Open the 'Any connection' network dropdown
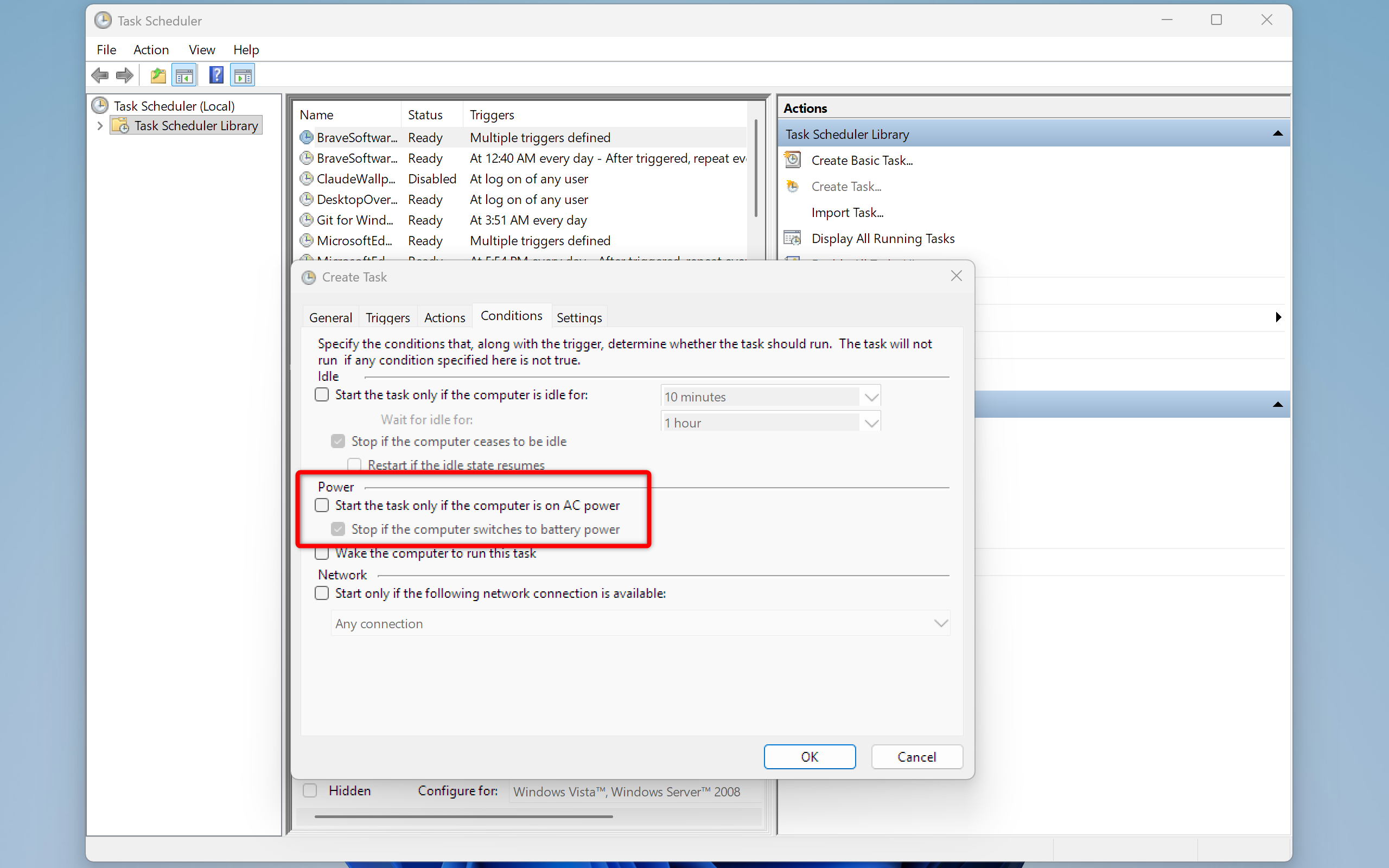 (640, 623)
